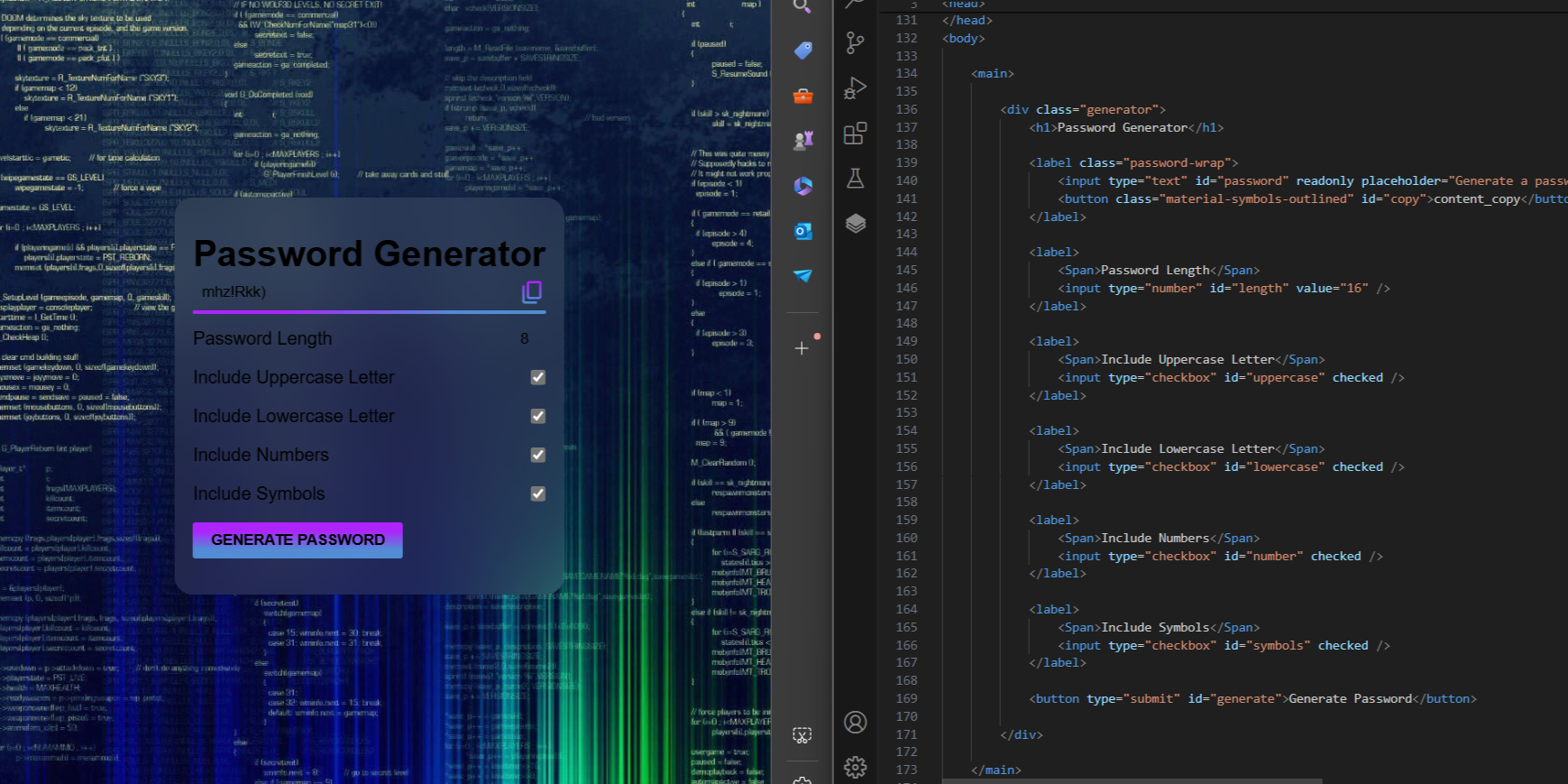Click copy password icon in generator
The image size is (1568, 784).
click(x=532, y=291)
